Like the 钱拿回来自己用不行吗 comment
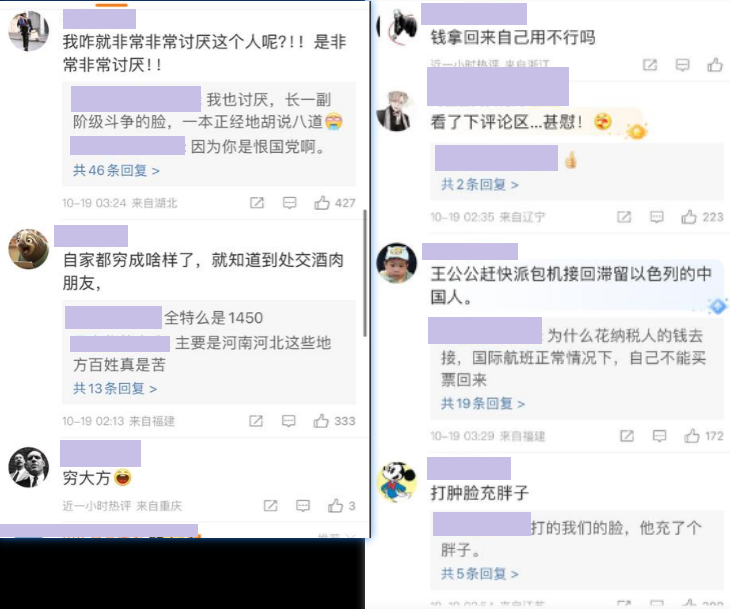730x609 pixels. pyautogui.click(x=715, y=65)
